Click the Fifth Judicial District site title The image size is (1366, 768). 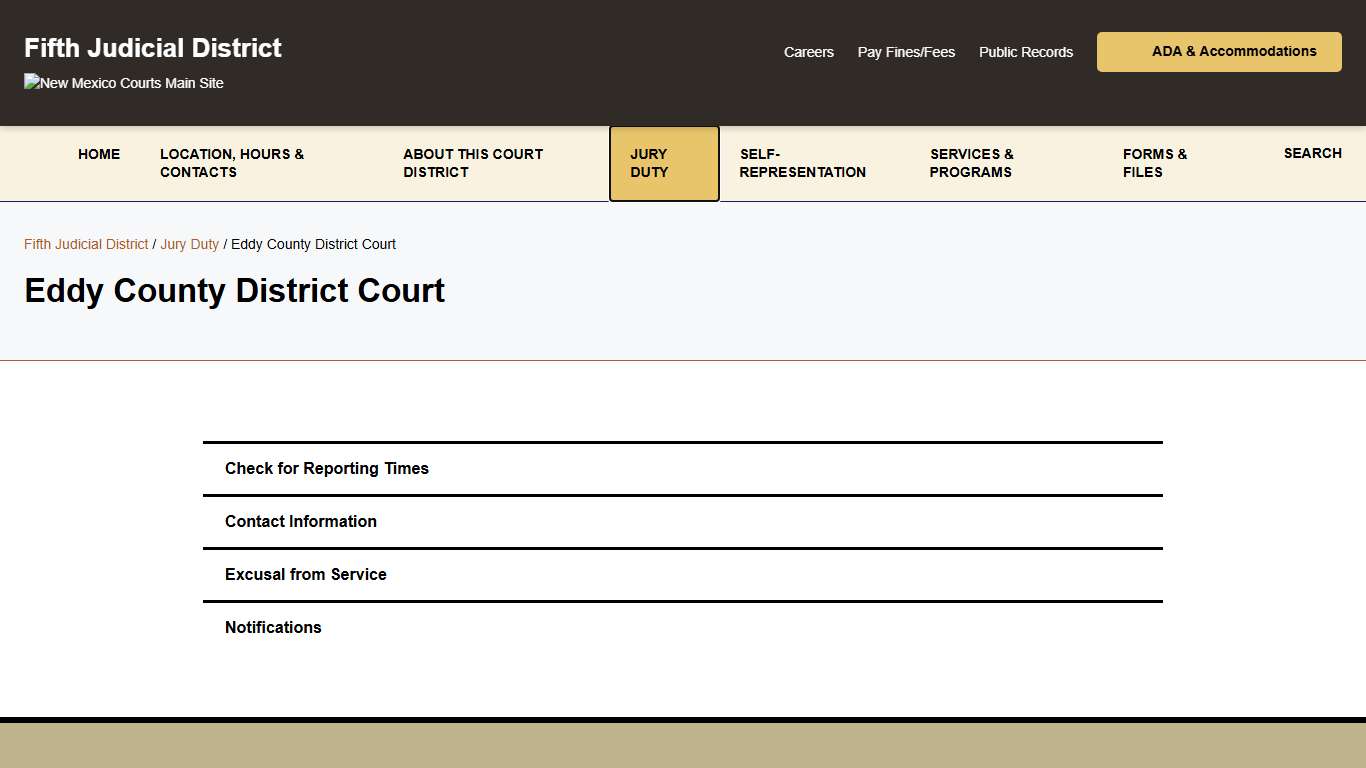point(152,47)
